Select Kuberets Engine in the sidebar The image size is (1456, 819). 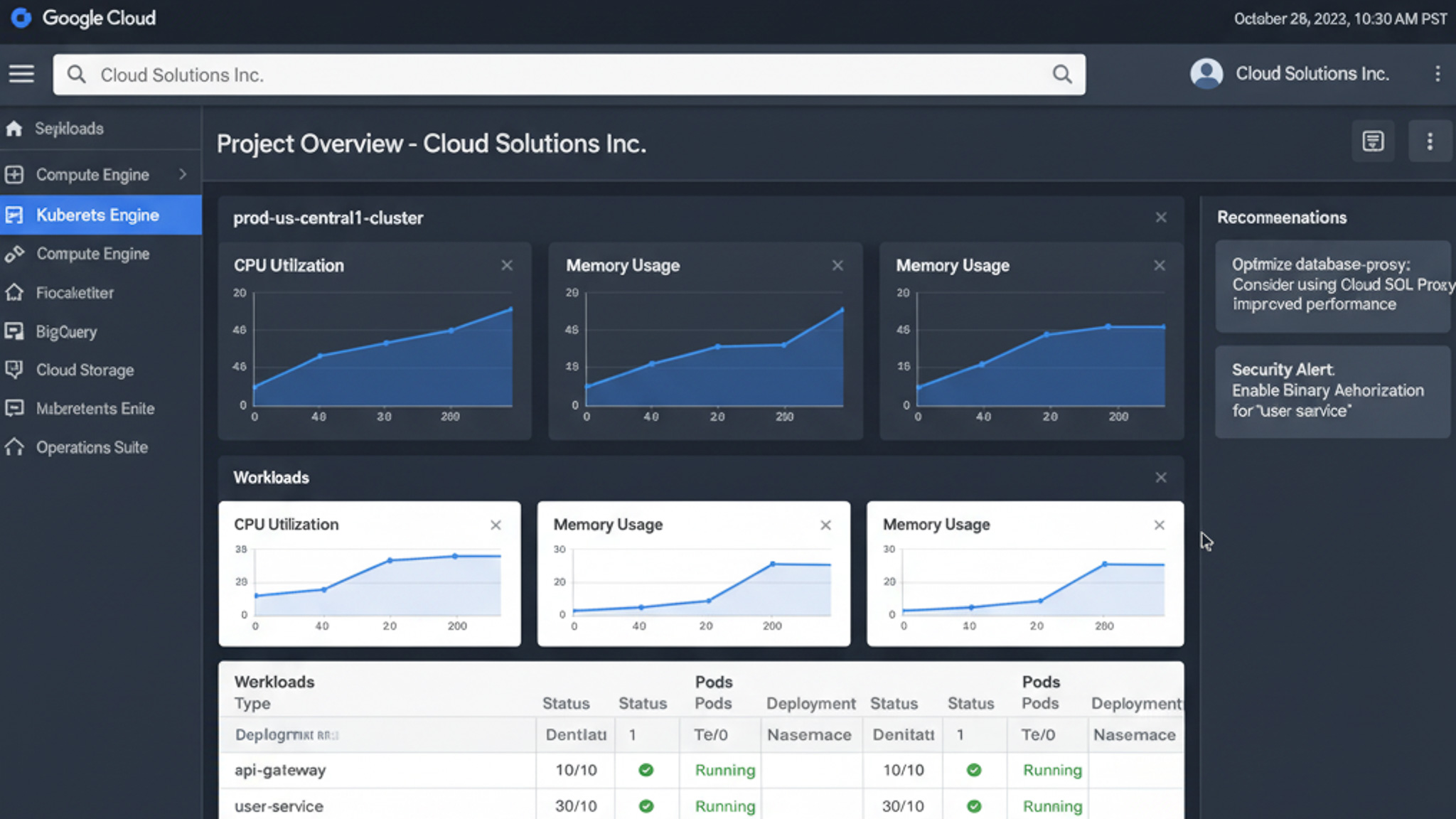97,215
